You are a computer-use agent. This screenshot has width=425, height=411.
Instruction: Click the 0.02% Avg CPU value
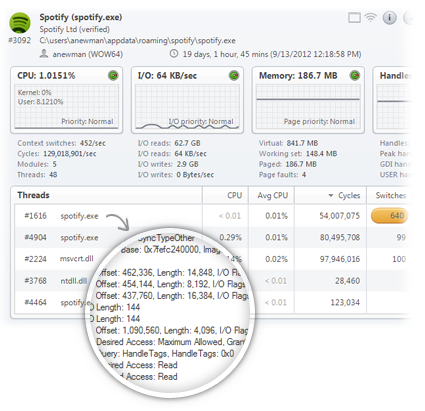click(x=276, y=259)
